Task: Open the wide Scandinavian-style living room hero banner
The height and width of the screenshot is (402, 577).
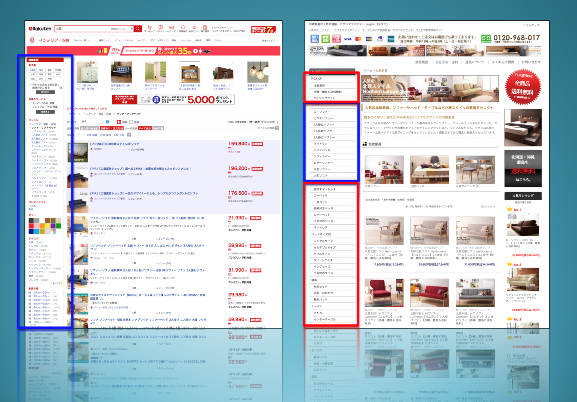Action: [x=430, y=88]
